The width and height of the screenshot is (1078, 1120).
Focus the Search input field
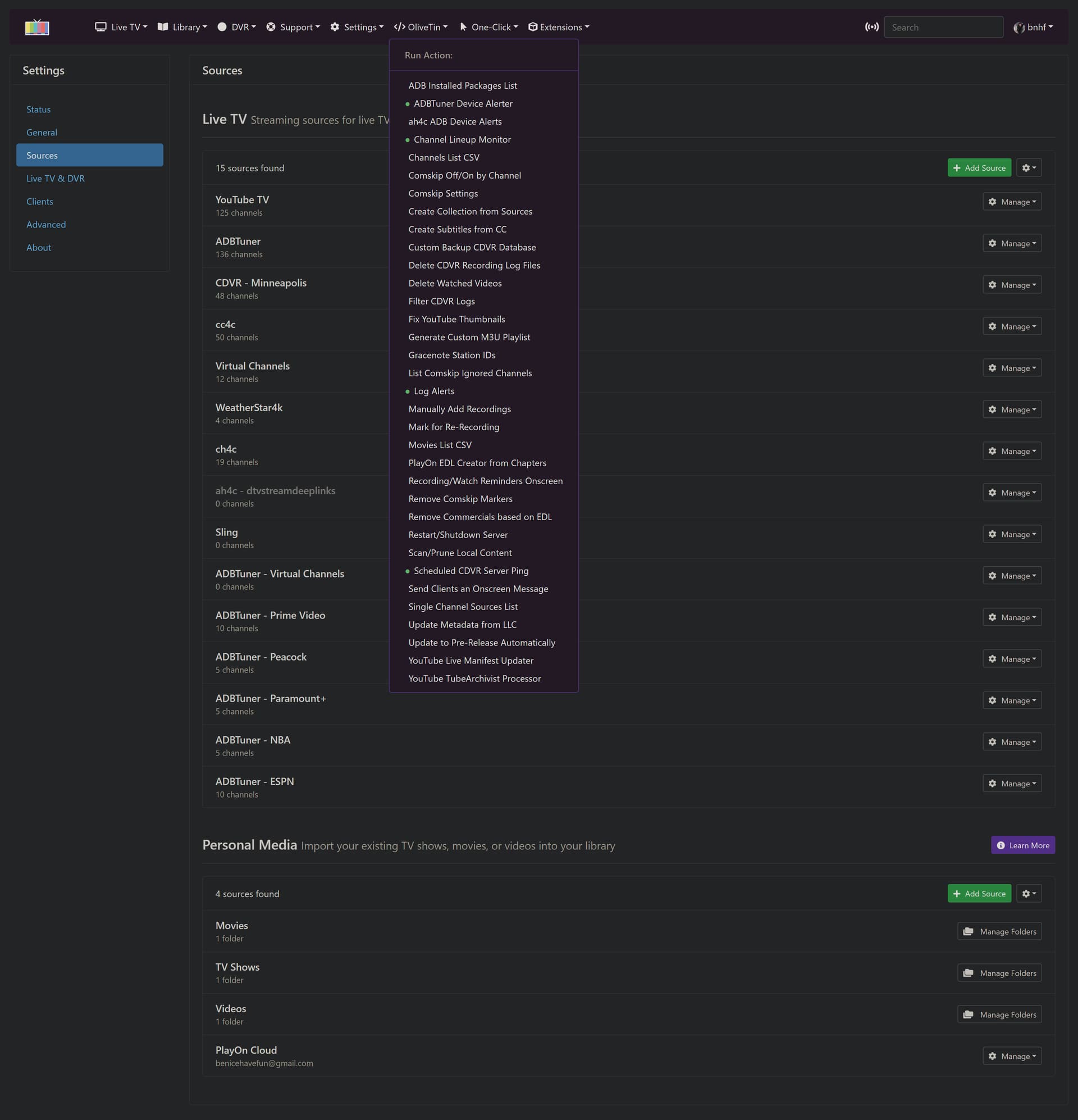click(943, 28)
